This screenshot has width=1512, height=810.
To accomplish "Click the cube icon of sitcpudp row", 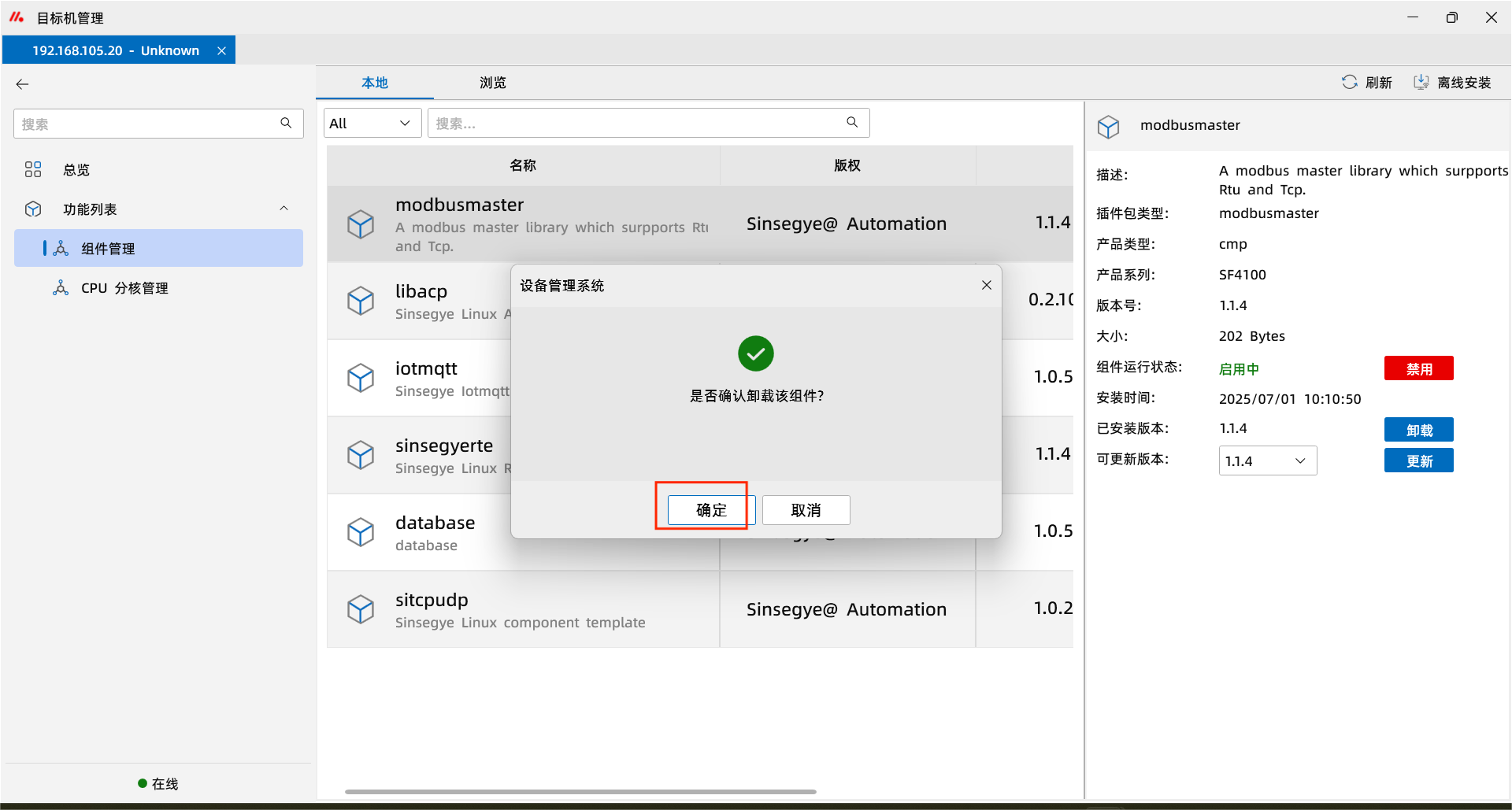I will pos(361,609).
